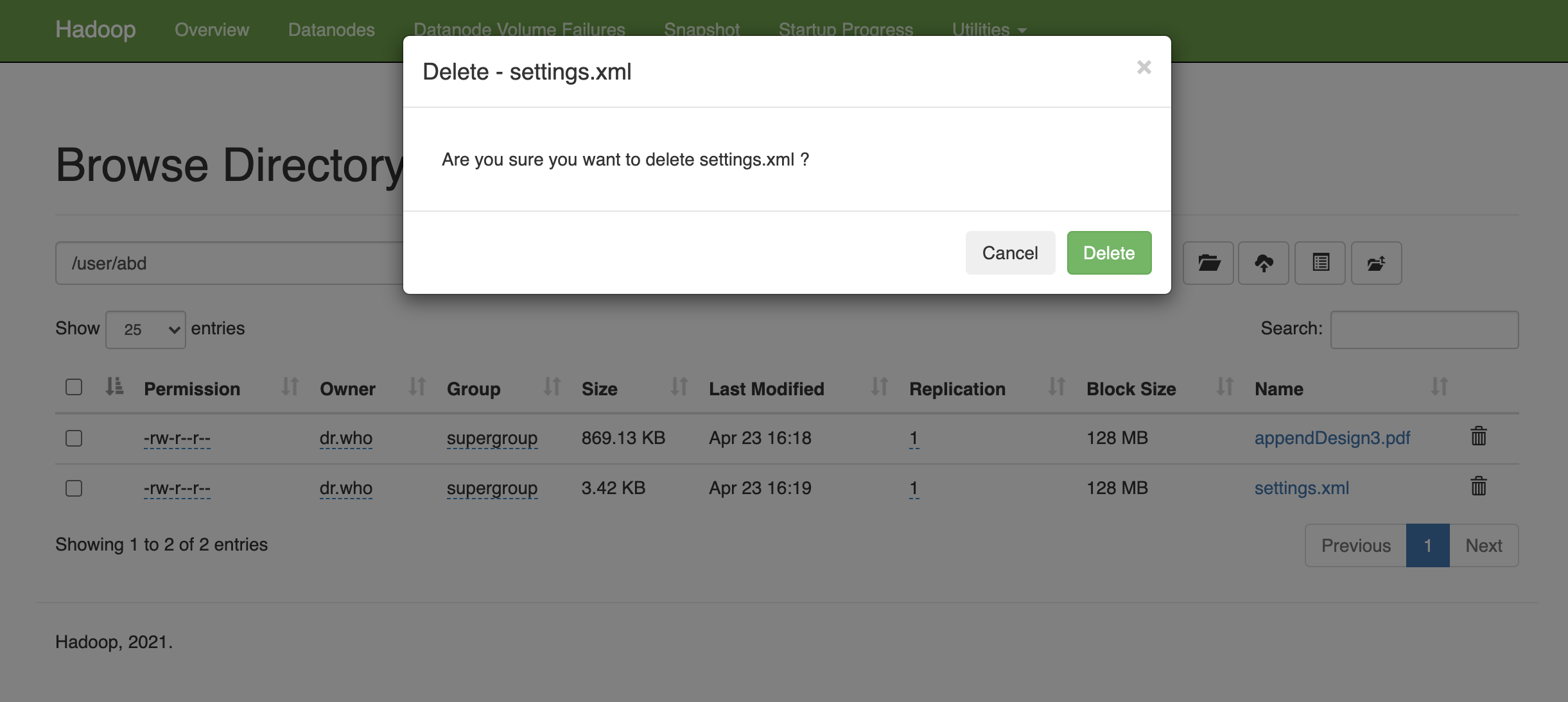Click trash icon for settings.xml row

pos(1479,486)
